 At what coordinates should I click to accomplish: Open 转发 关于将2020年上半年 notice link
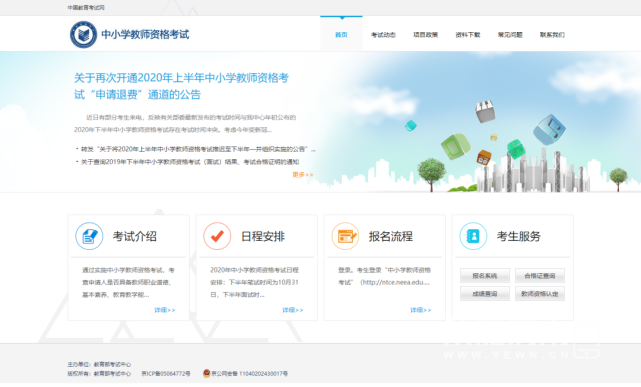198,149
